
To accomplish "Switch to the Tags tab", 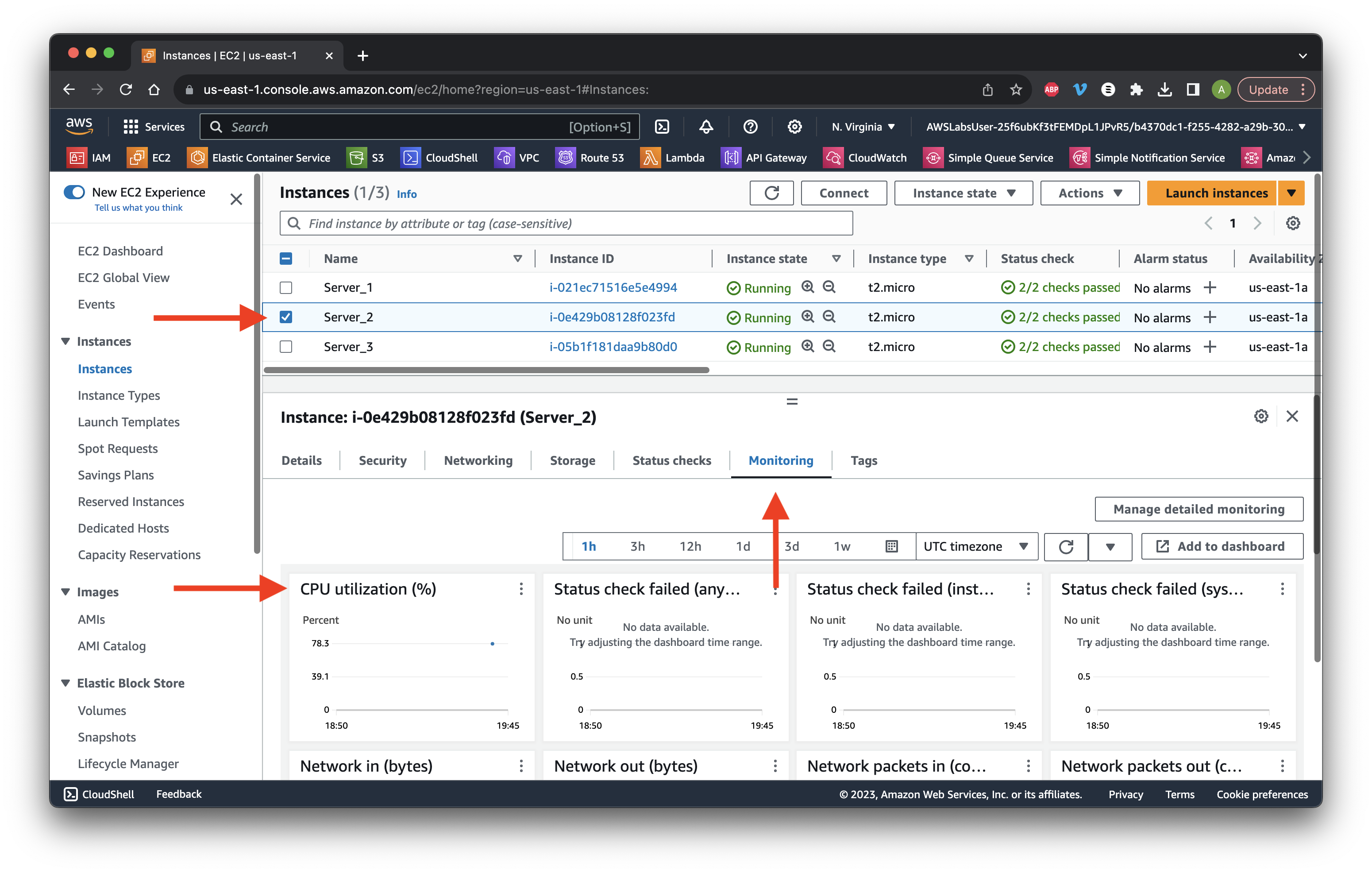I will [864, 460].
